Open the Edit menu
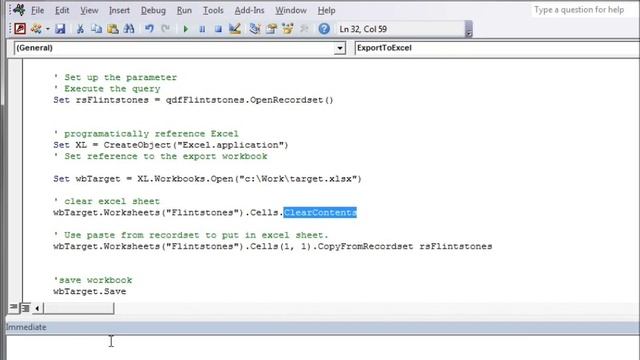 [x=62, y=10]
